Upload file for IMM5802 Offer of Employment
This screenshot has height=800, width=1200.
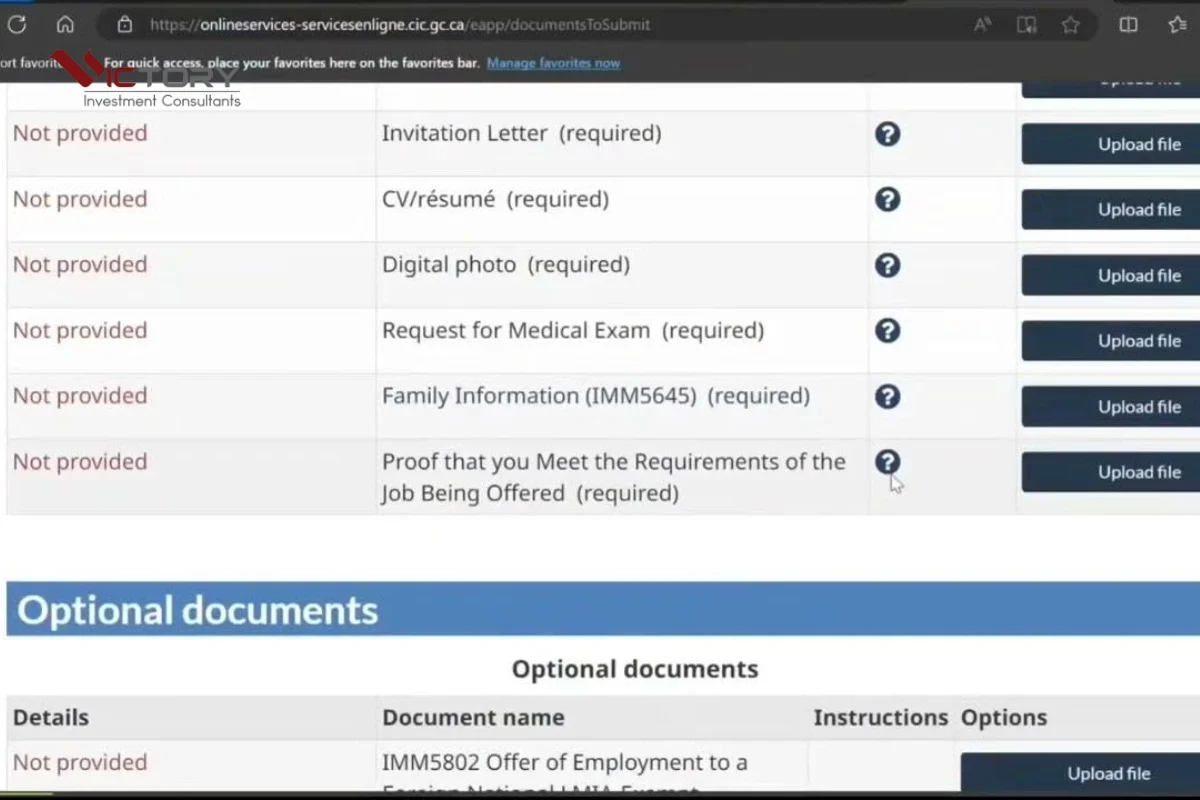pyautogui.click(x=1080, y=773)
